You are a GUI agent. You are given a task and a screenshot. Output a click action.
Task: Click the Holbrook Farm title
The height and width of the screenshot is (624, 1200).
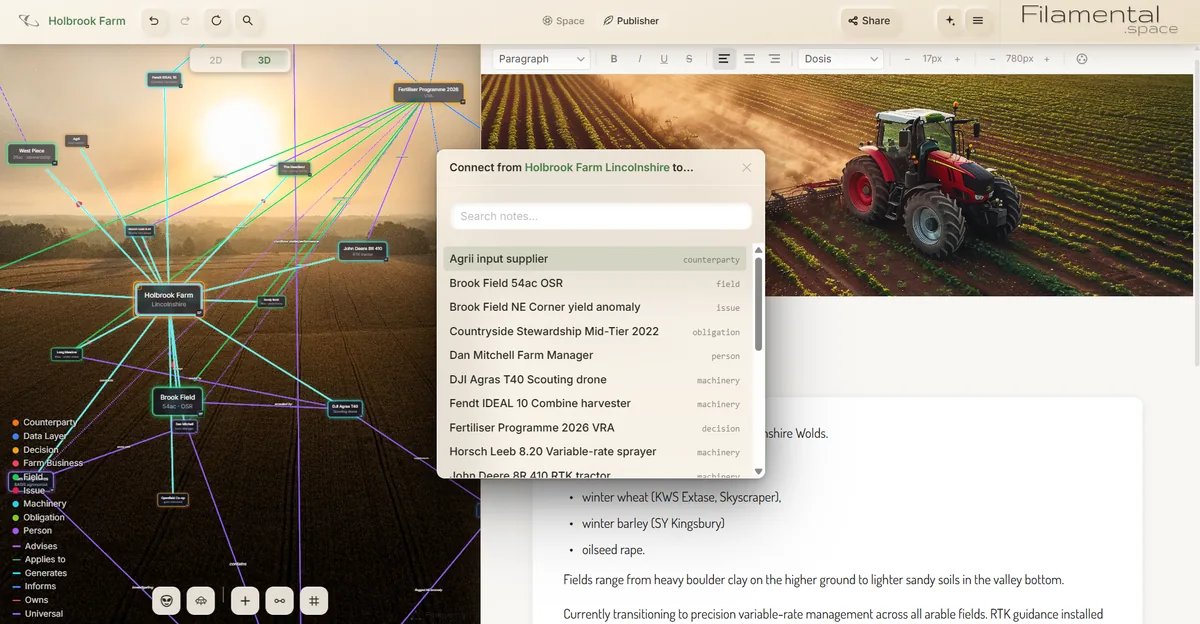point(87,20)
